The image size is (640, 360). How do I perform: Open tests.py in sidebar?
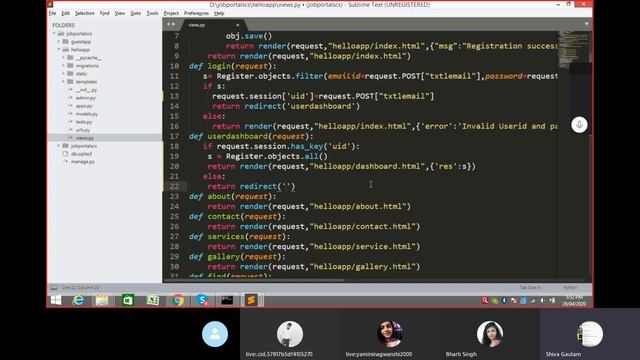click(84, 122)
